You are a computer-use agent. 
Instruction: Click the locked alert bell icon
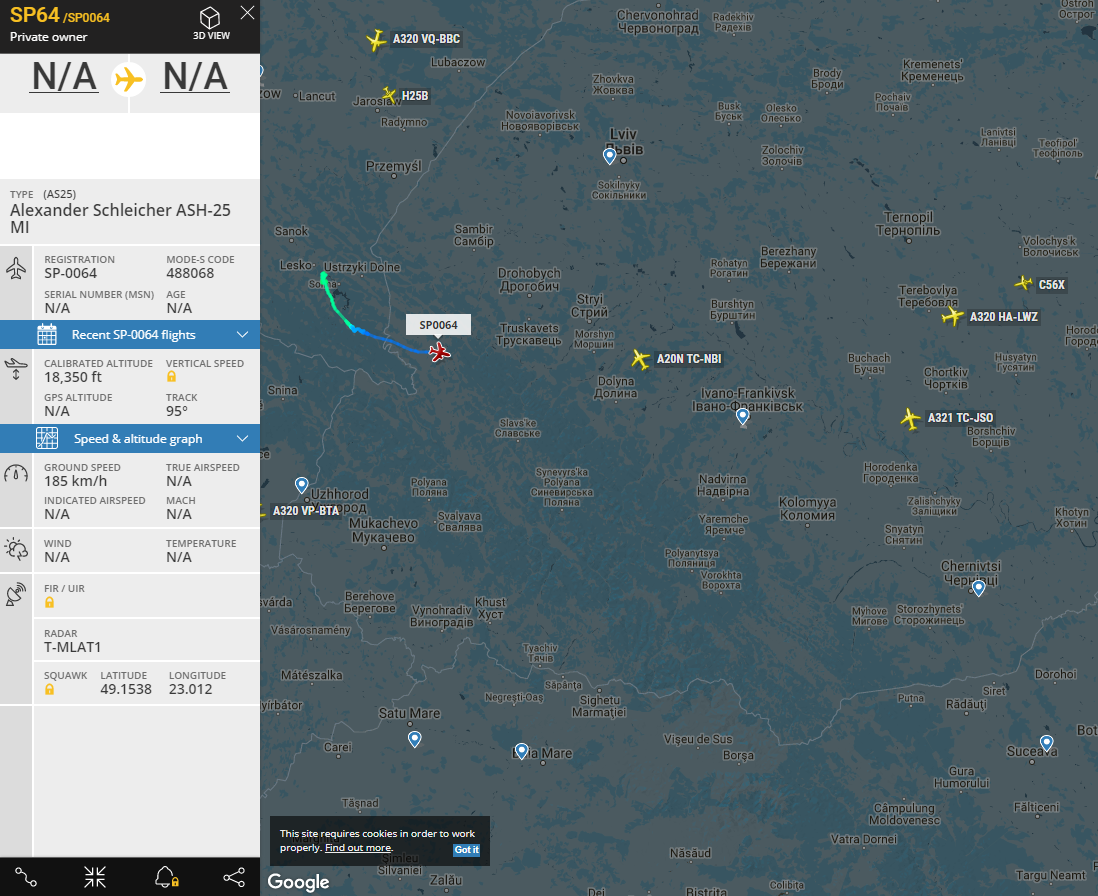point(167,877)
